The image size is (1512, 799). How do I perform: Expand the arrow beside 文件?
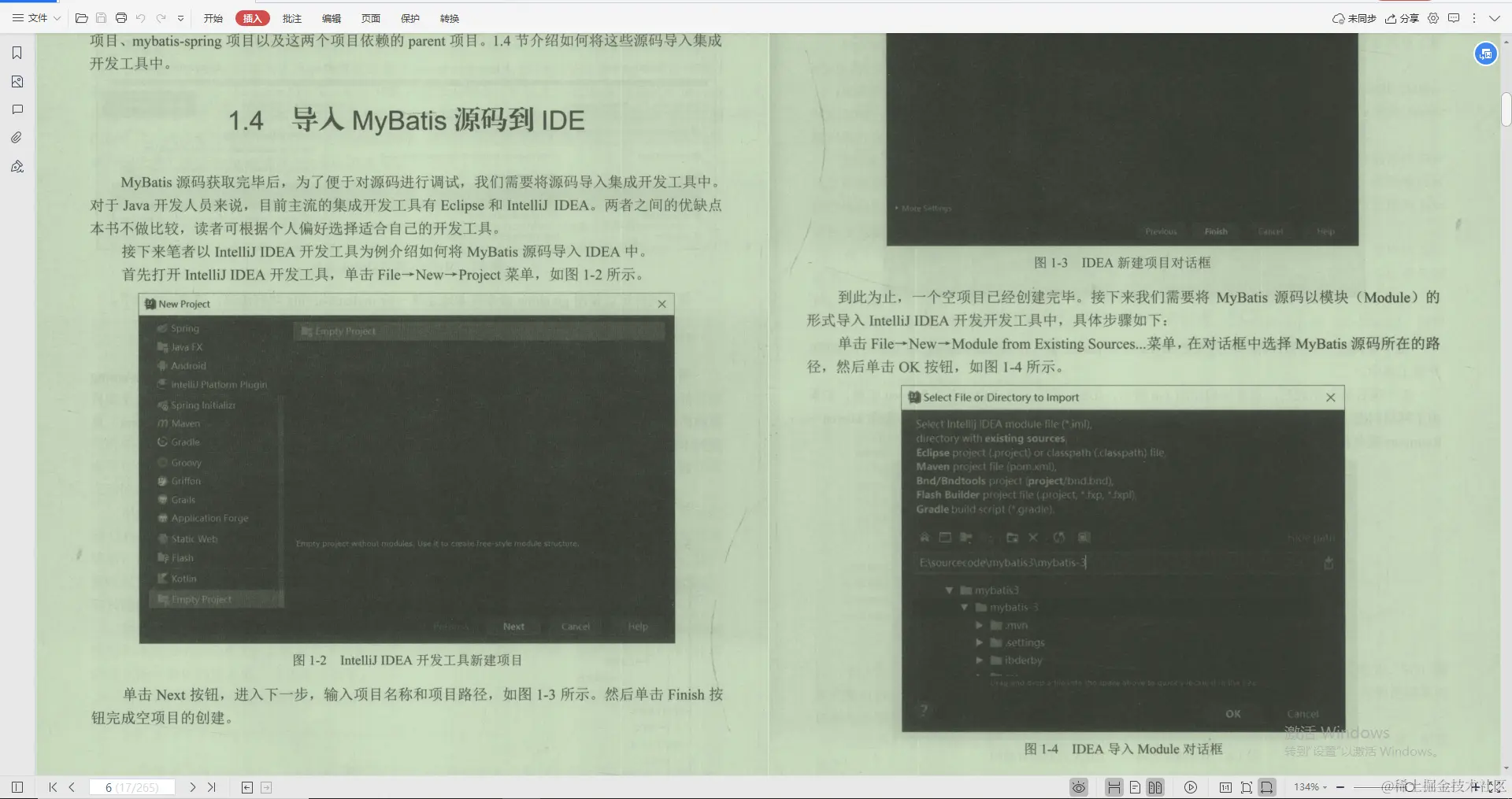click(x=57, y=18)
